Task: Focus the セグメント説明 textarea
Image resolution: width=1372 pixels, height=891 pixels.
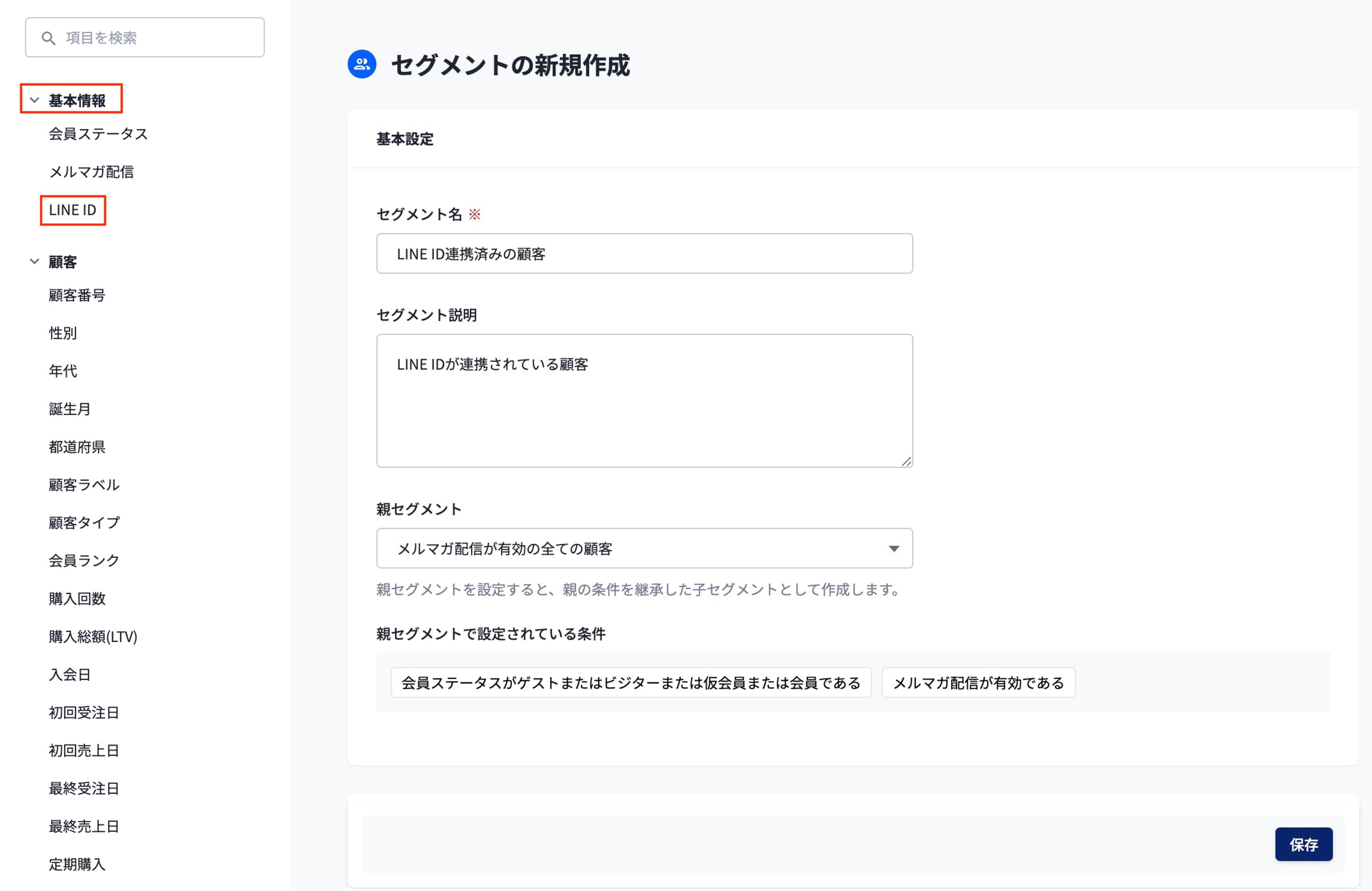Action: click(x=644, y=401)
